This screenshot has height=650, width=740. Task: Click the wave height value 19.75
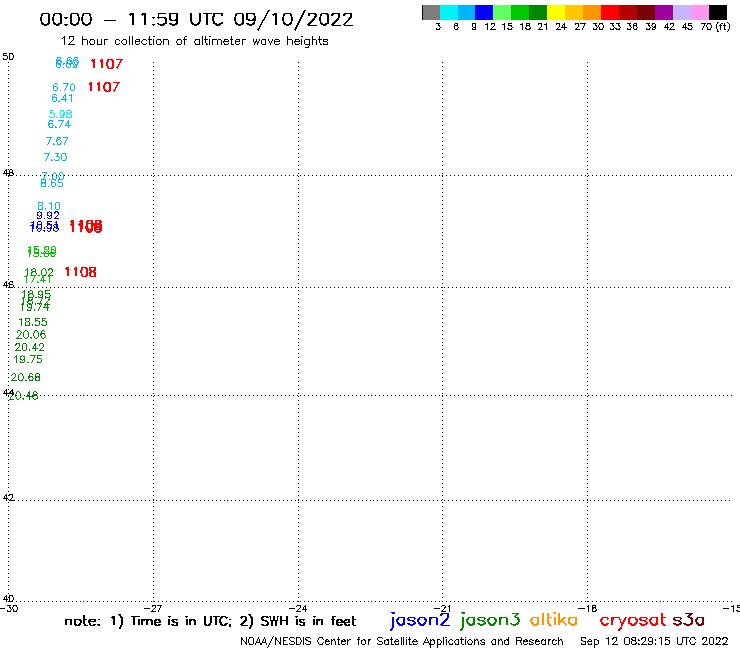(x=28, y=359)
